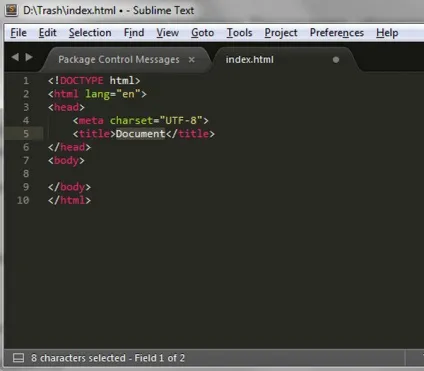Click the "en" string value
This screenshot has width=424, height=371.
[128, 94]
